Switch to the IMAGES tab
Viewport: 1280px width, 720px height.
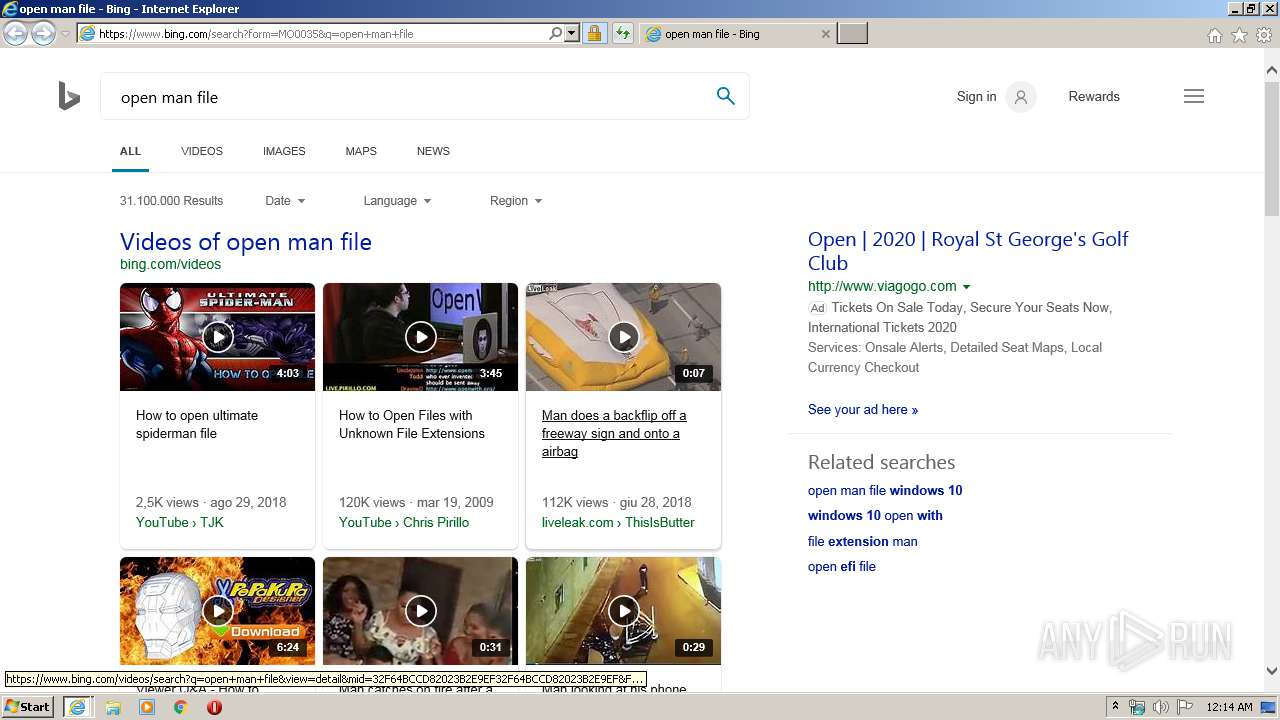pos(284,151)
